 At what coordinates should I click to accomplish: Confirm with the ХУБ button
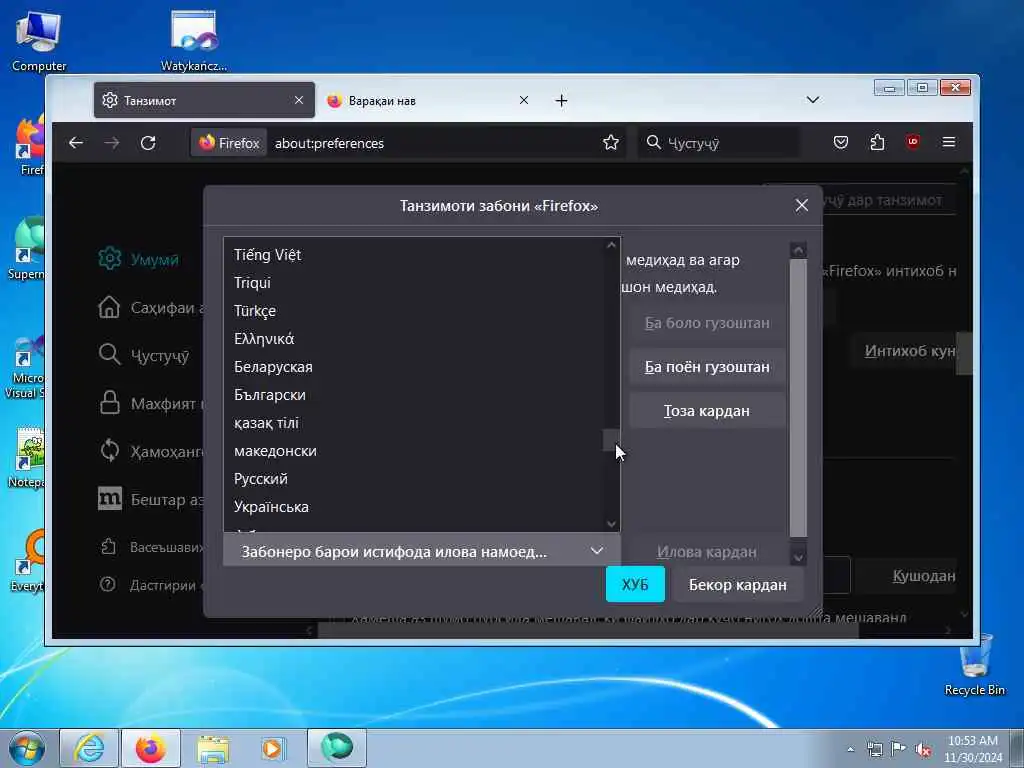[635, 584]
